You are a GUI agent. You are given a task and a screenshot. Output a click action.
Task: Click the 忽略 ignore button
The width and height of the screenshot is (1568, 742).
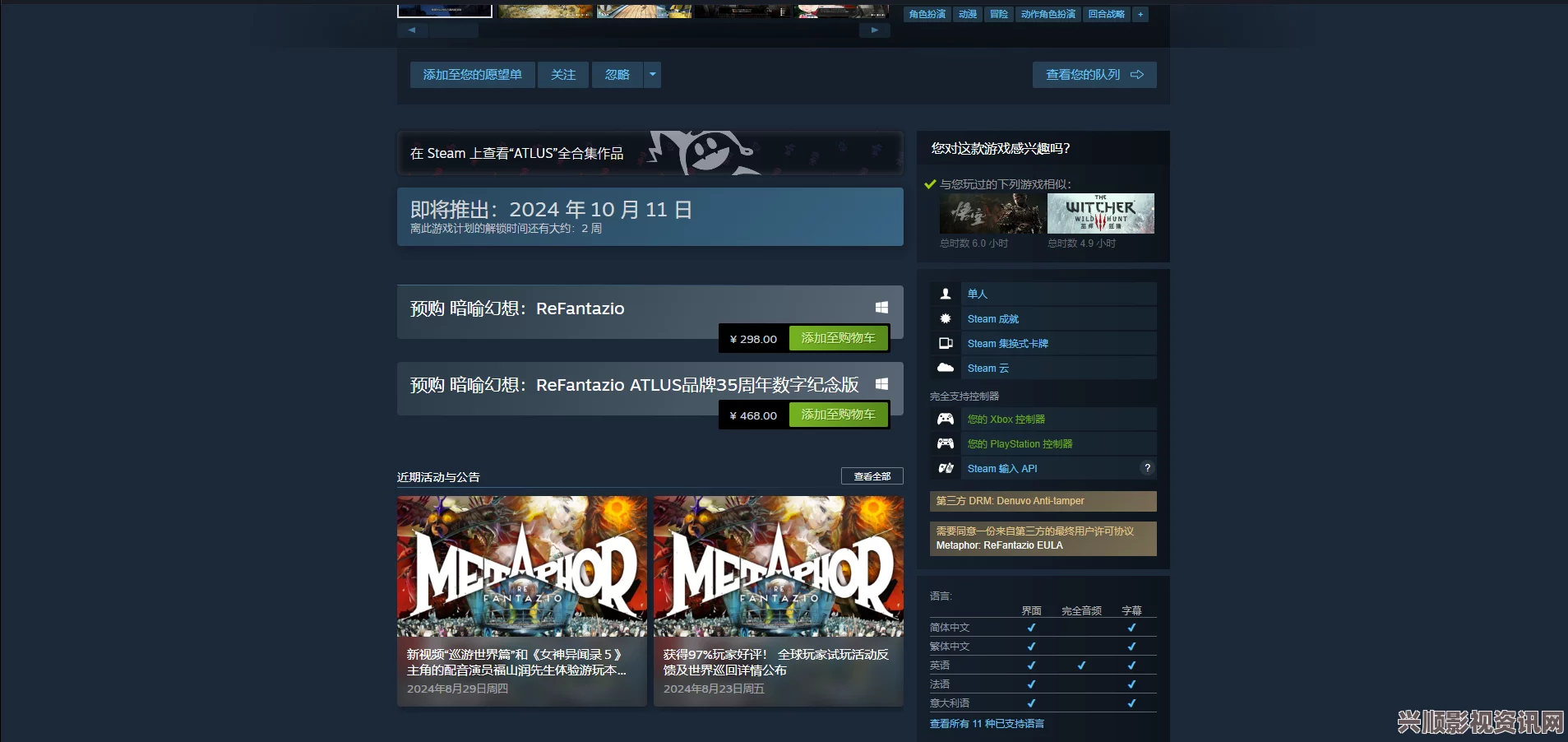tap(617, 75)
